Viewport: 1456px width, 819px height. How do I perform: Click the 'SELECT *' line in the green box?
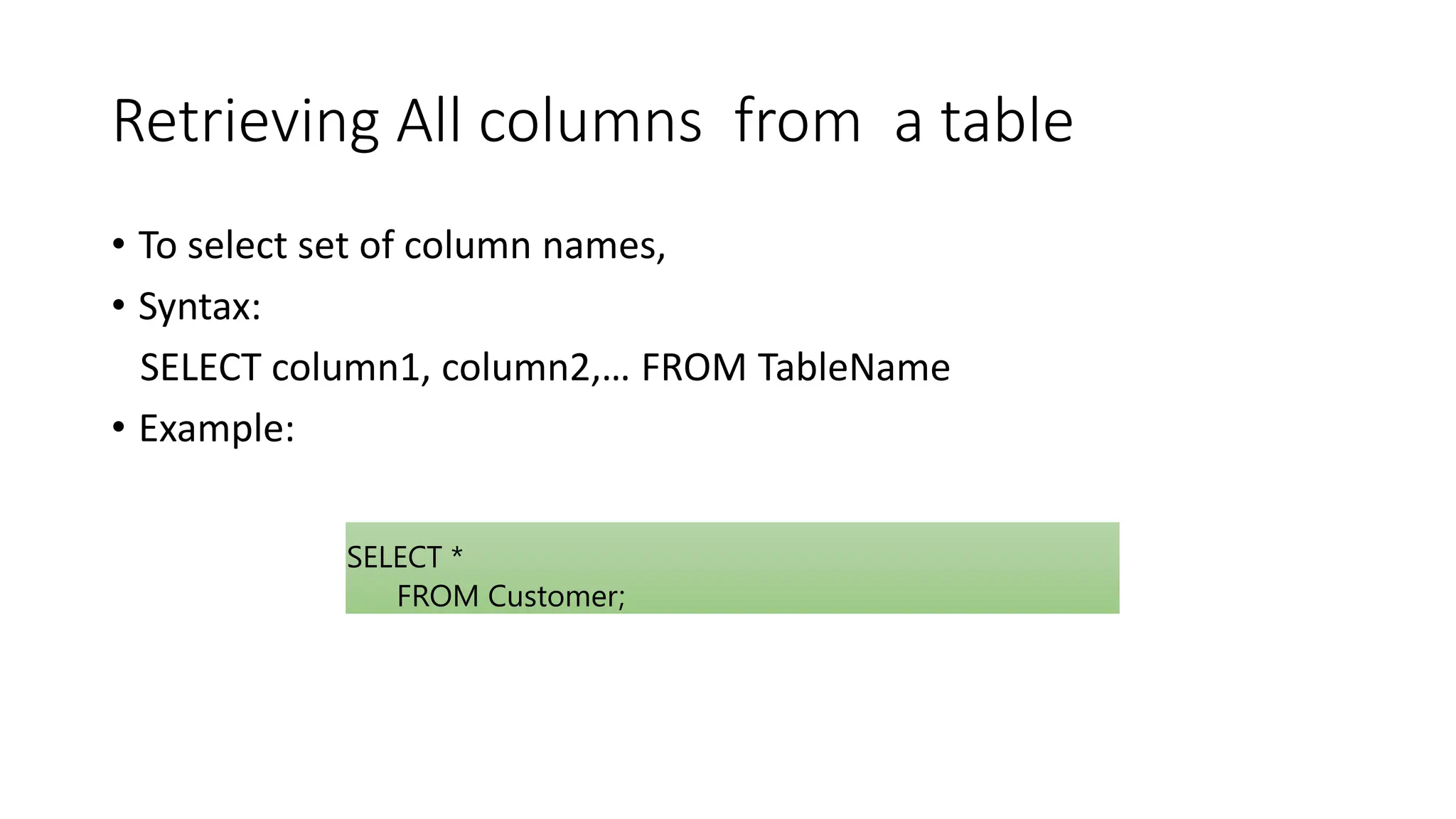pos(405,557)
